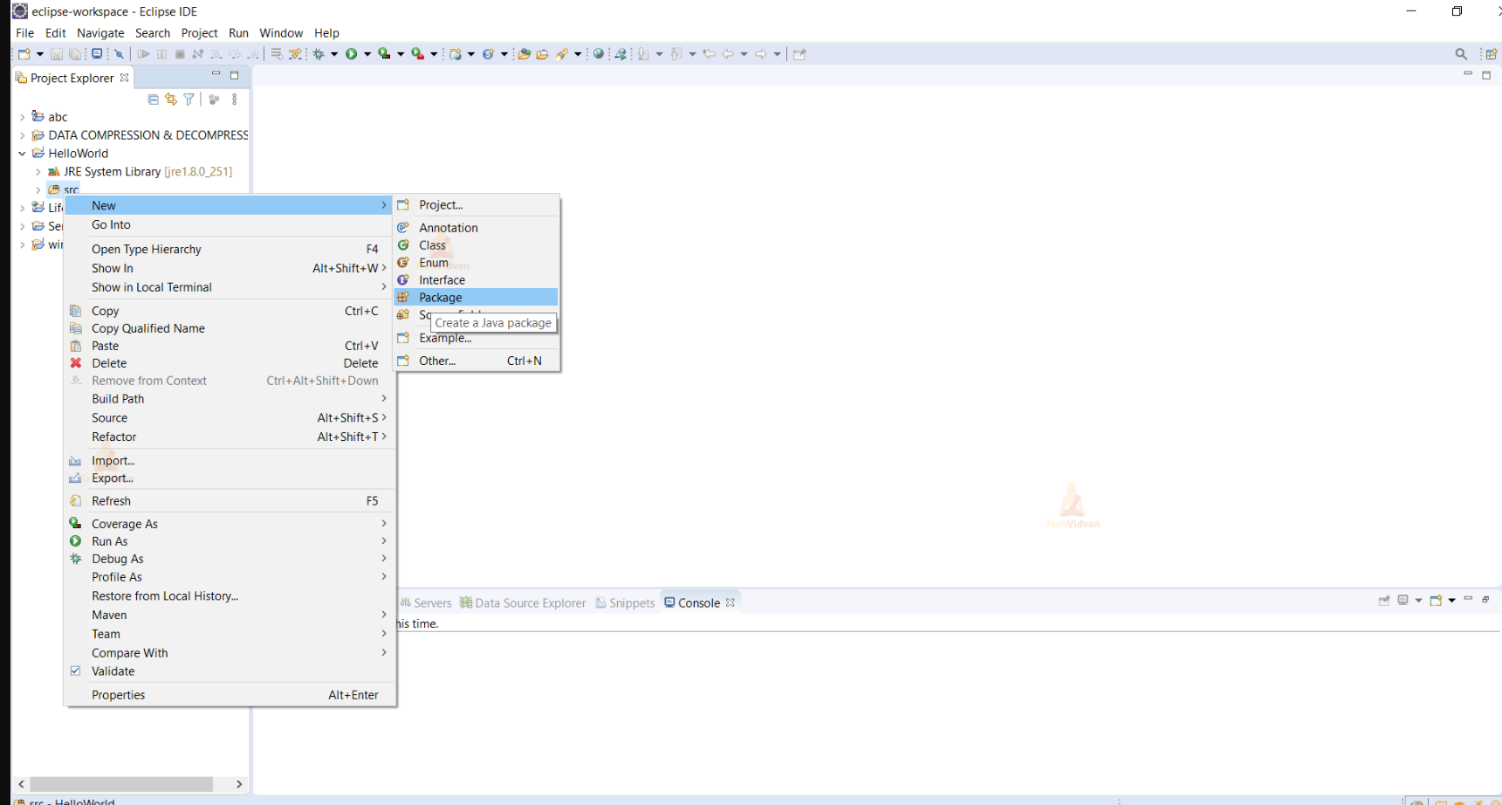Choose Project... from the New submenu

pyautogui.click(x=476, y=205)
